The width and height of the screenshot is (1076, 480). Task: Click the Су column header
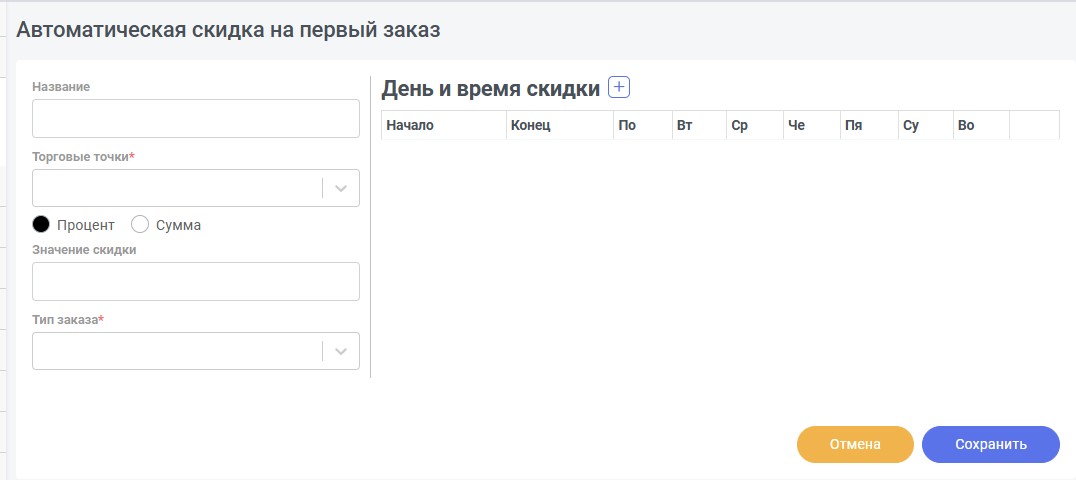pyautogui.click(x=926, y=126)
